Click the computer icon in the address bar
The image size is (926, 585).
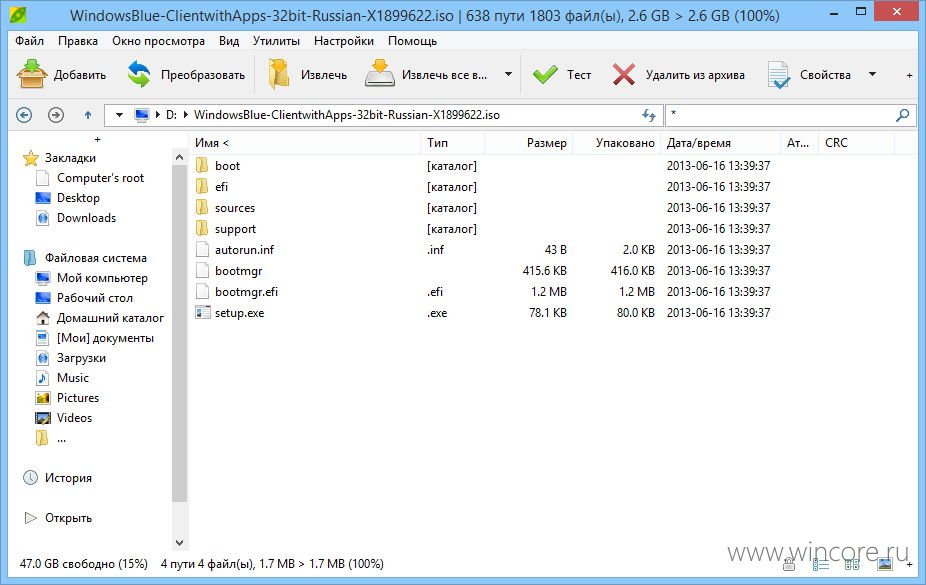(x=142, y=115)
